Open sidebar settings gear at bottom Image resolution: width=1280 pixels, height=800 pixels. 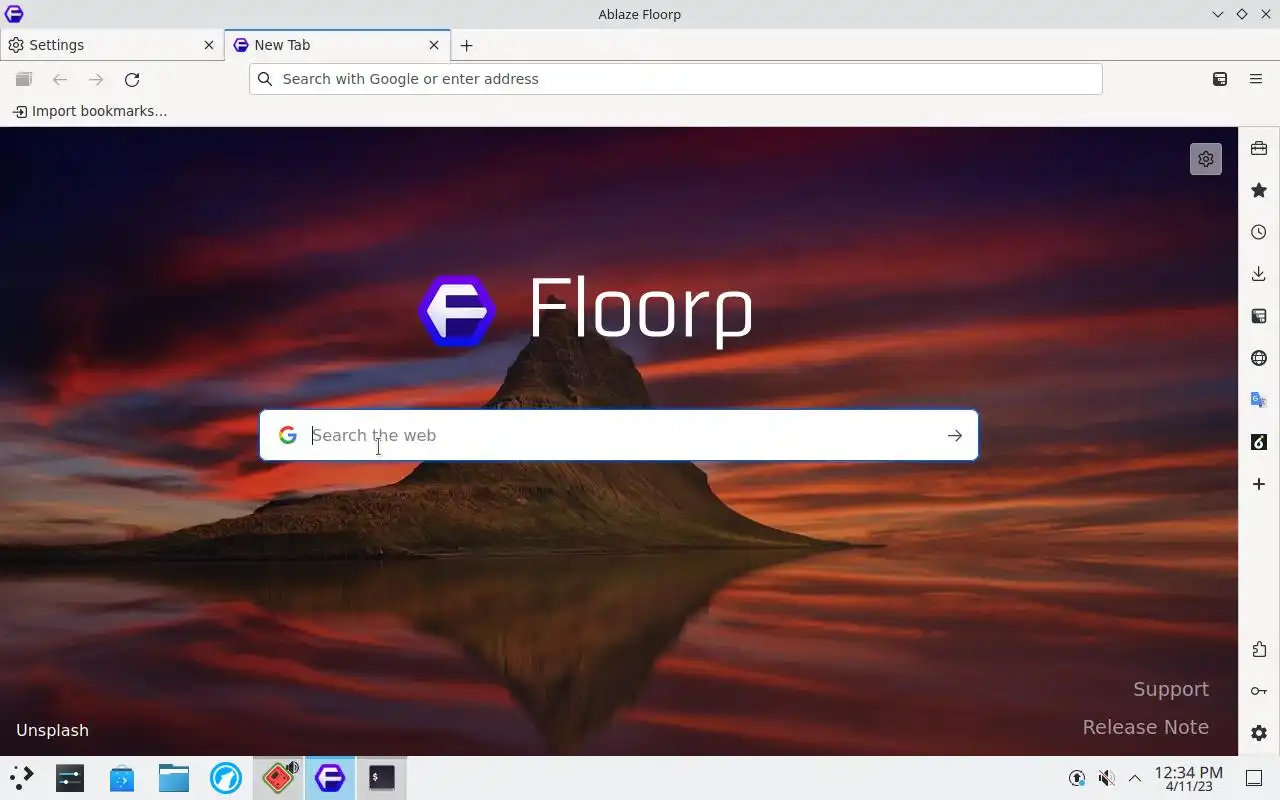(x=1259, y=733)
